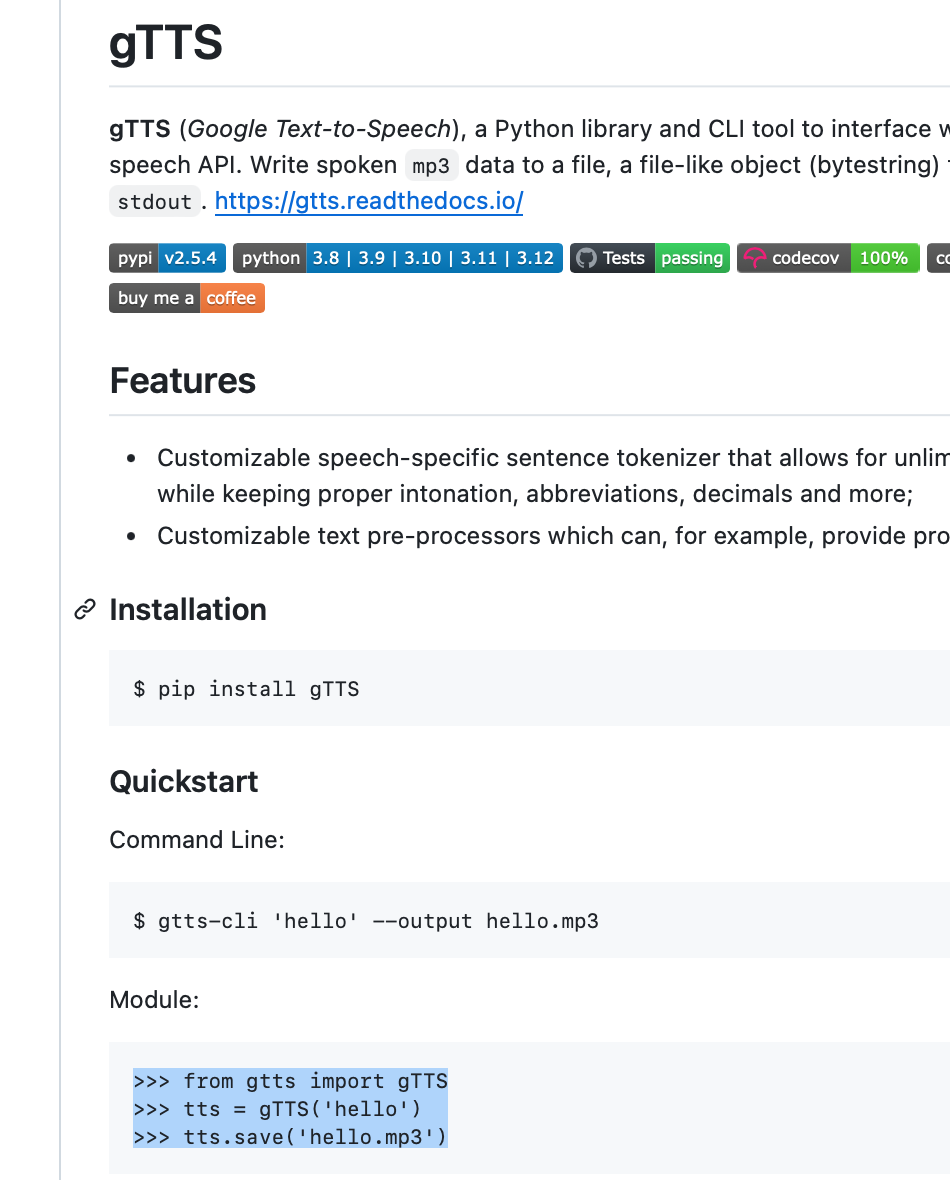Click the Installation section heading text
Screen dimensions: 950x1180
pyautogui.click(x=188, y=610)
